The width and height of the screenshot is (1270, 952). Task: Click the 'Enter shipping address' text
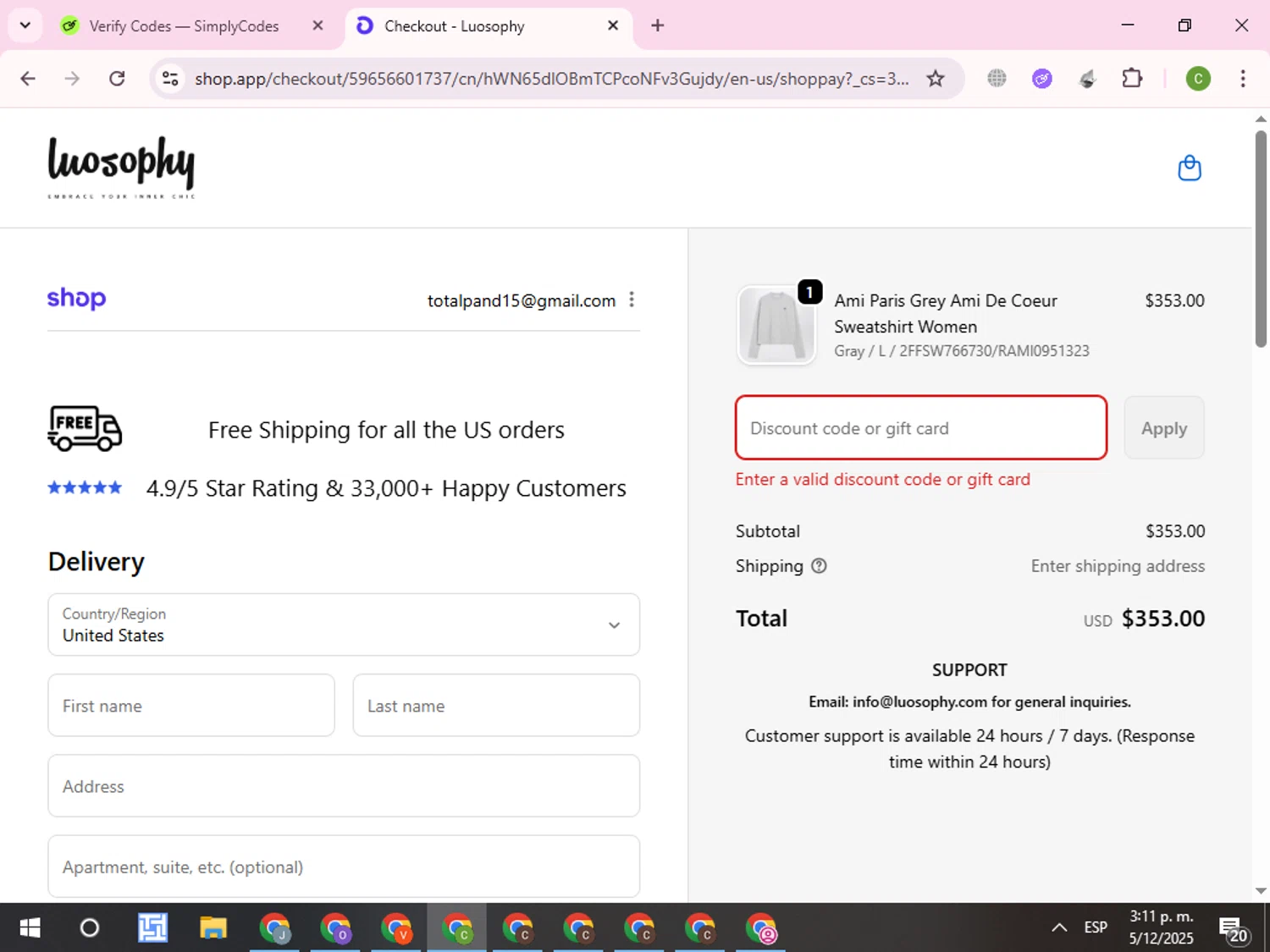pos(1118,566)
